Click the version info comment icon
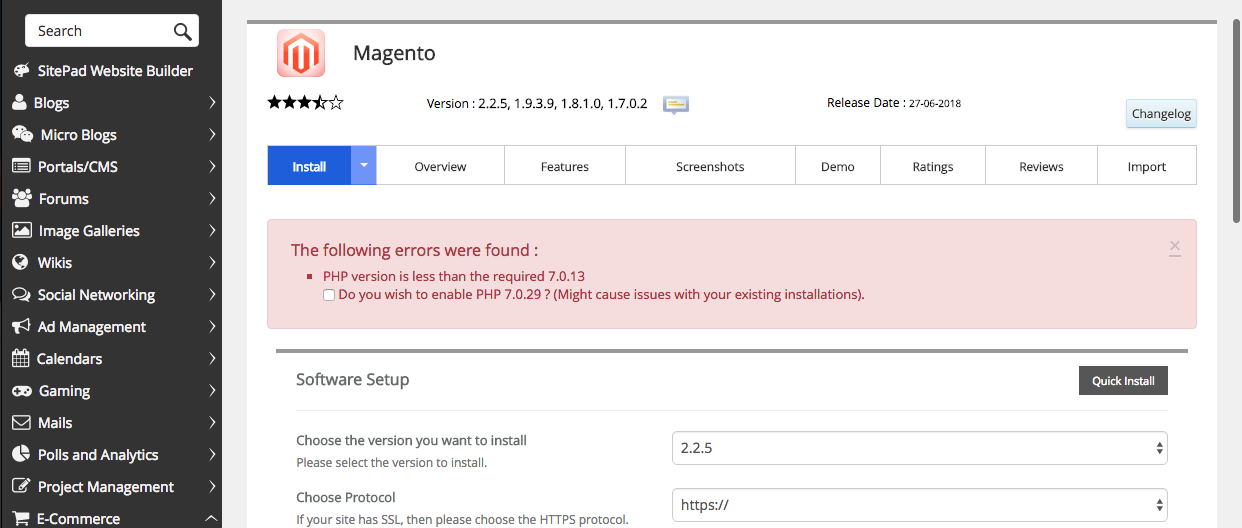This screenshot has width=1242, height=528. [676, 104]
